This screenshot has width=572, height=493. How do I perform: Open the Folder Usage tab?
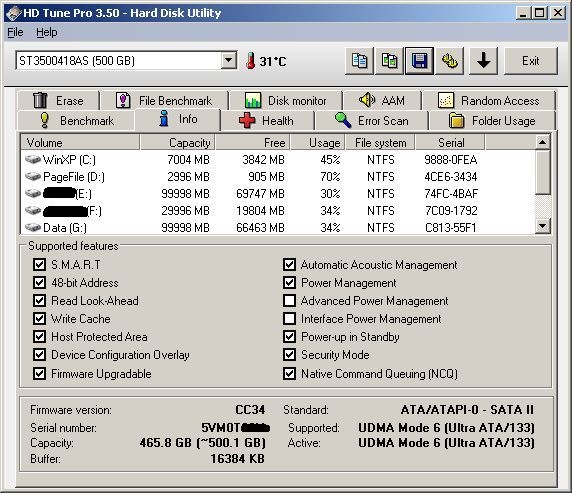tap(492, 120)
